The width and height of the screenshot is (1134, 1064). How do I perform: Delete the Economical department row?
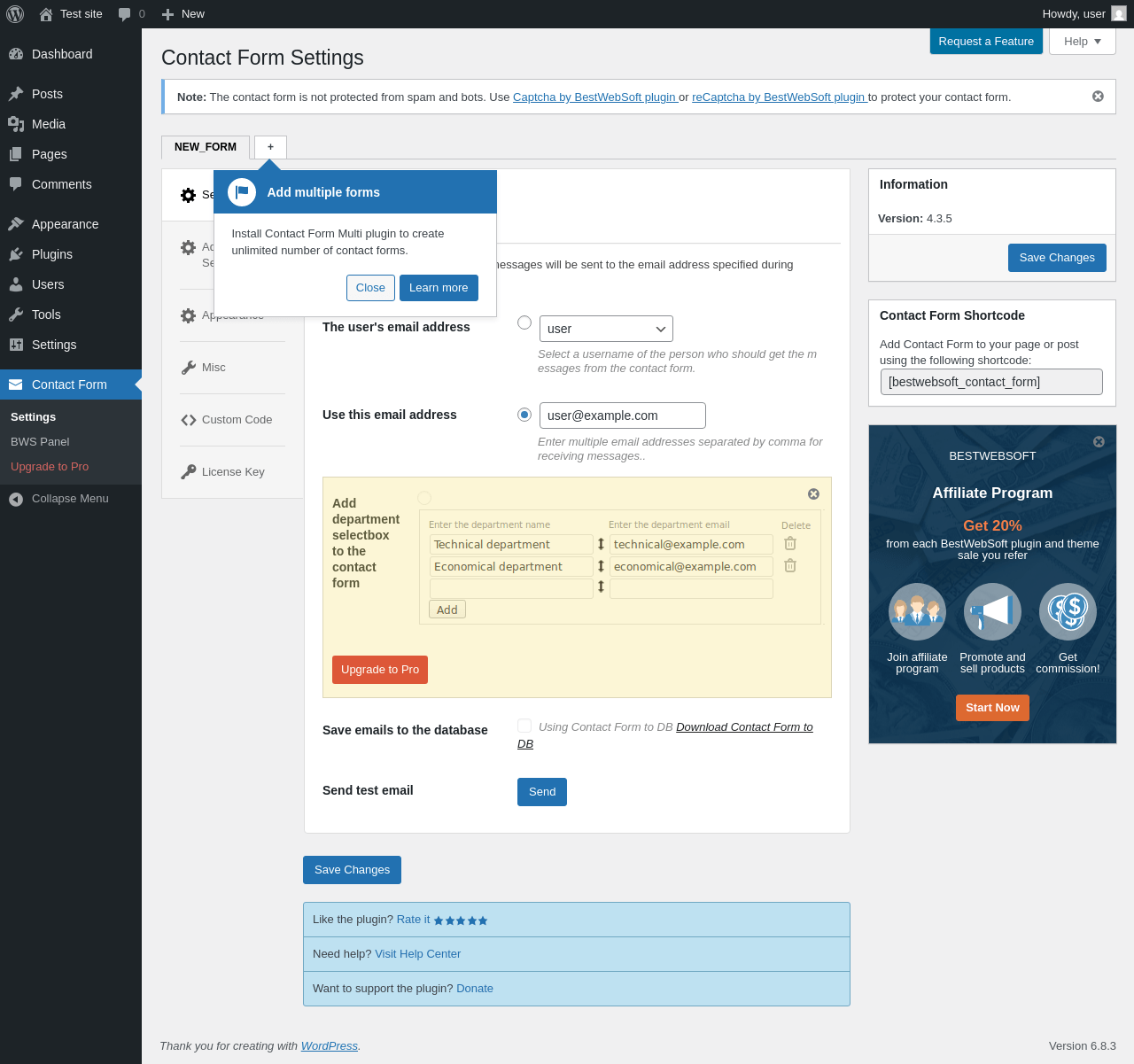(x=790, y=565)
